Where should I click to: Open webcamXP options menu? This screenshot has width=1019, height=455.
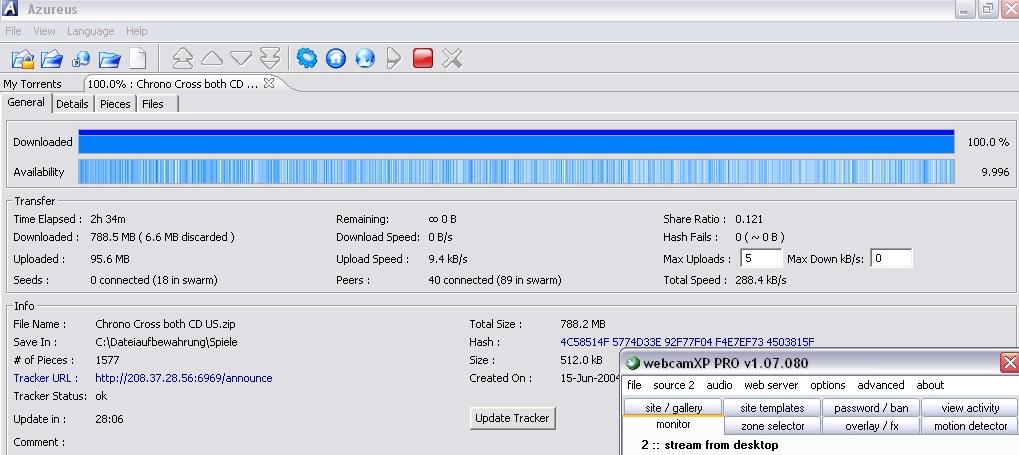tap(828, 385)
